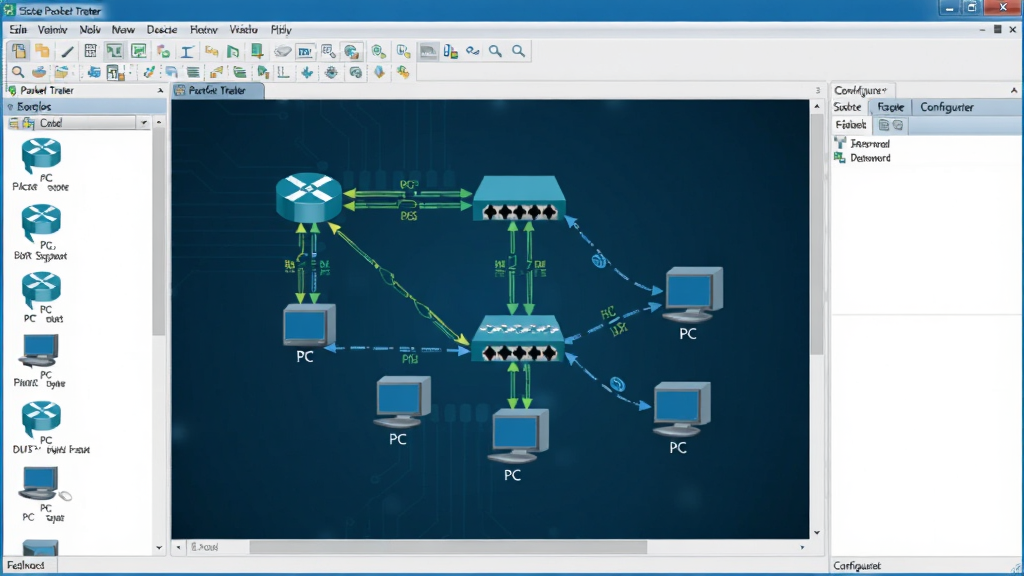Collapse the 'Eorglos' section expander
This screenshot has height=576, width=1024.
10,106
